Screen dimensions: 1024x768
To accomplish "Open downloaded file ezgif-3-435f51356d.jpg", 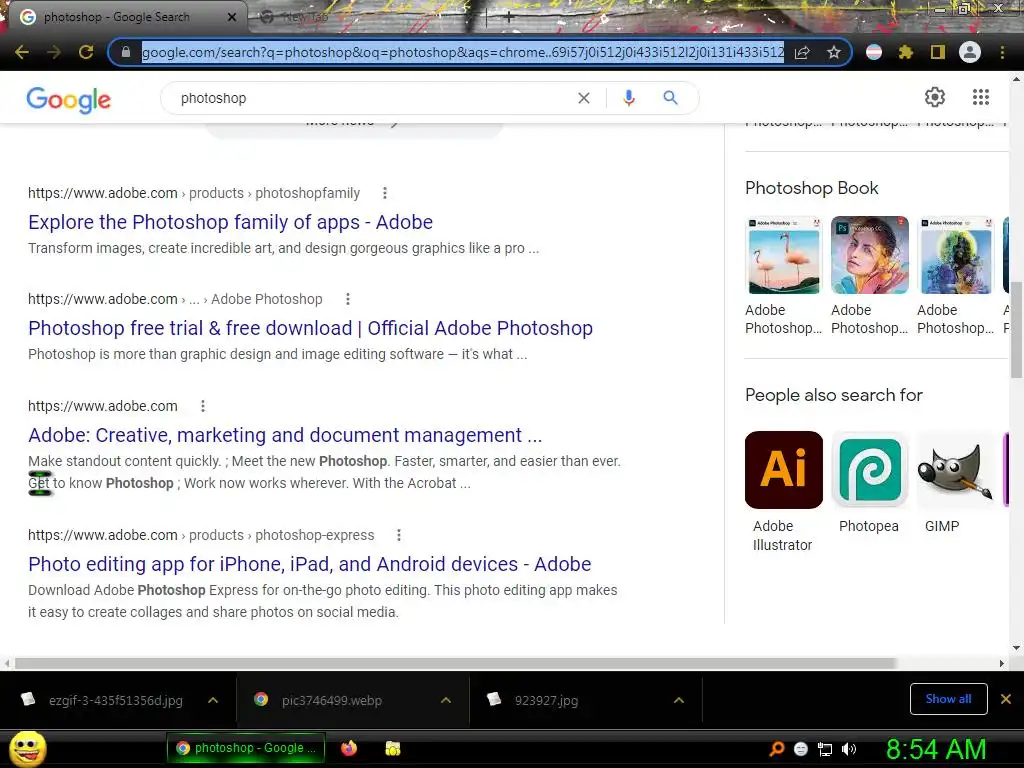I will (116, 700).
